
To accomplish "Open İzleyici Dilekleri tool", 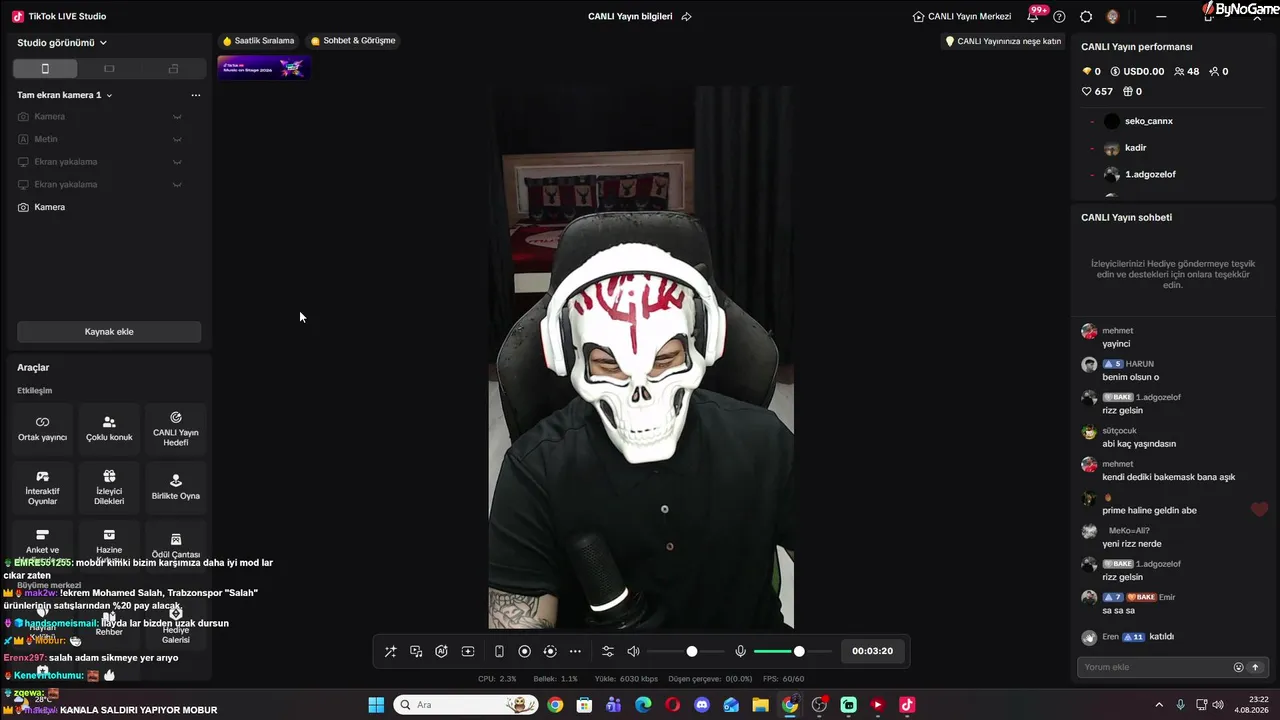I will point(109,488).
